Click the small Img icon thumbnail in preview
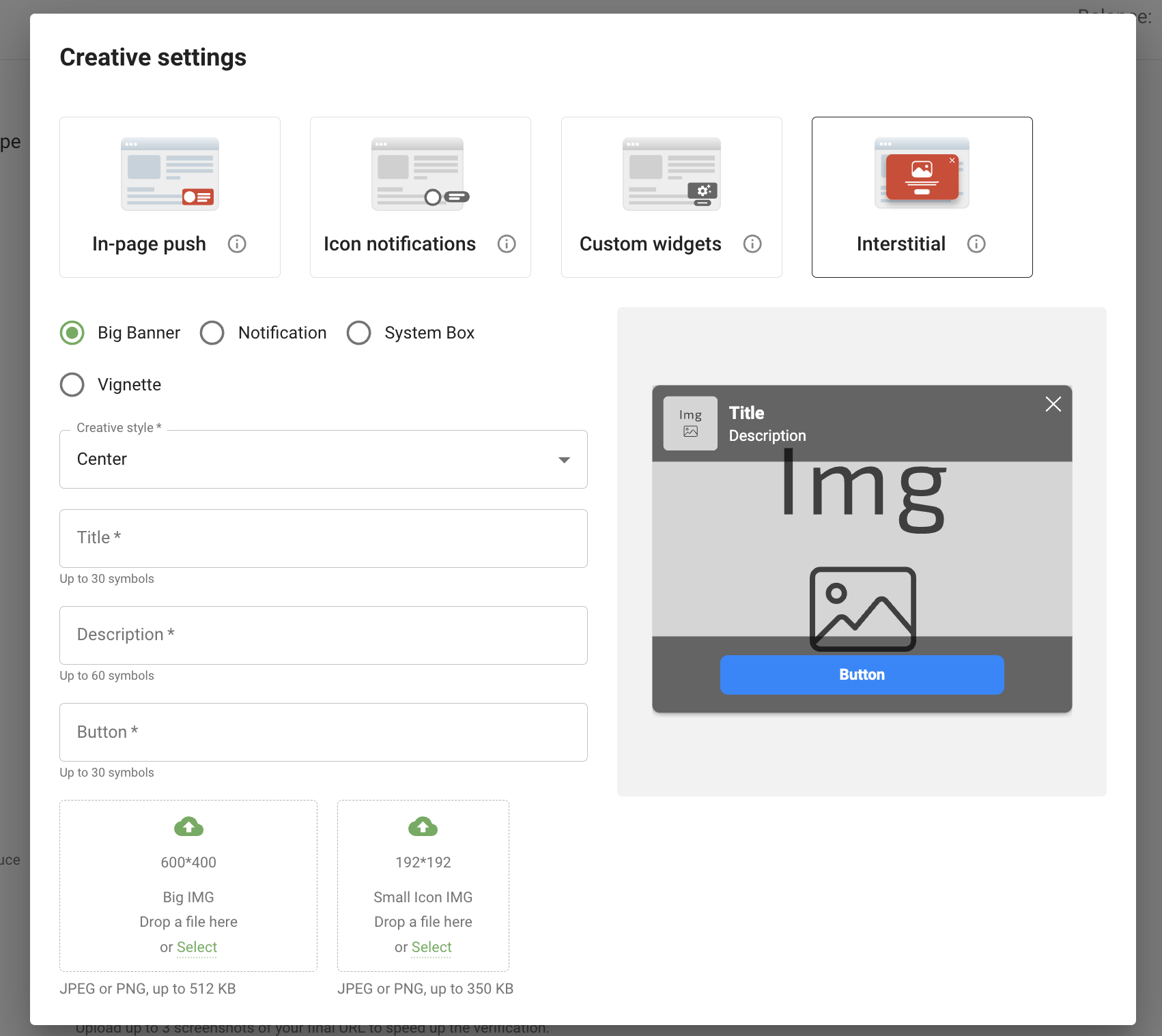1162x1036 pixels. tap(690, 423)
